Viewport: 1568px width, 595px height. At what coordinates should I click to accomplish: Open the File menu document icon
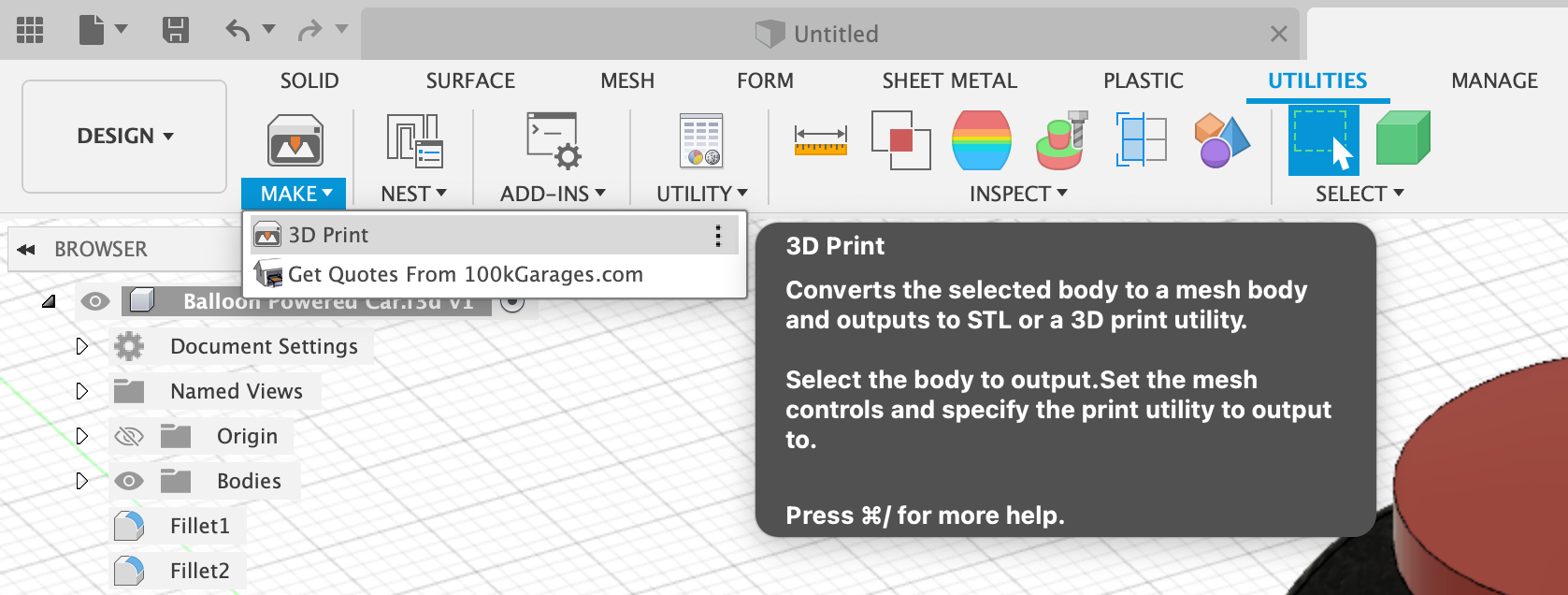(92, 30)
